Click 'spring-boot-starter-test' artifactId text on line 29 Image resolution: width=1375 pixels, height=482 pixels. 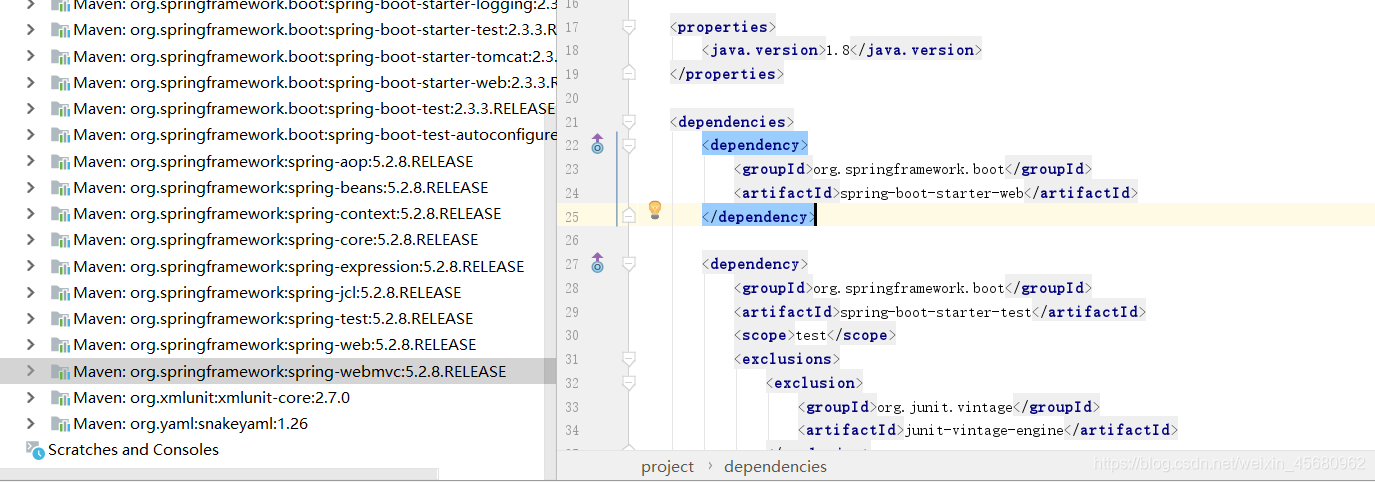click(x=935, y=312)
